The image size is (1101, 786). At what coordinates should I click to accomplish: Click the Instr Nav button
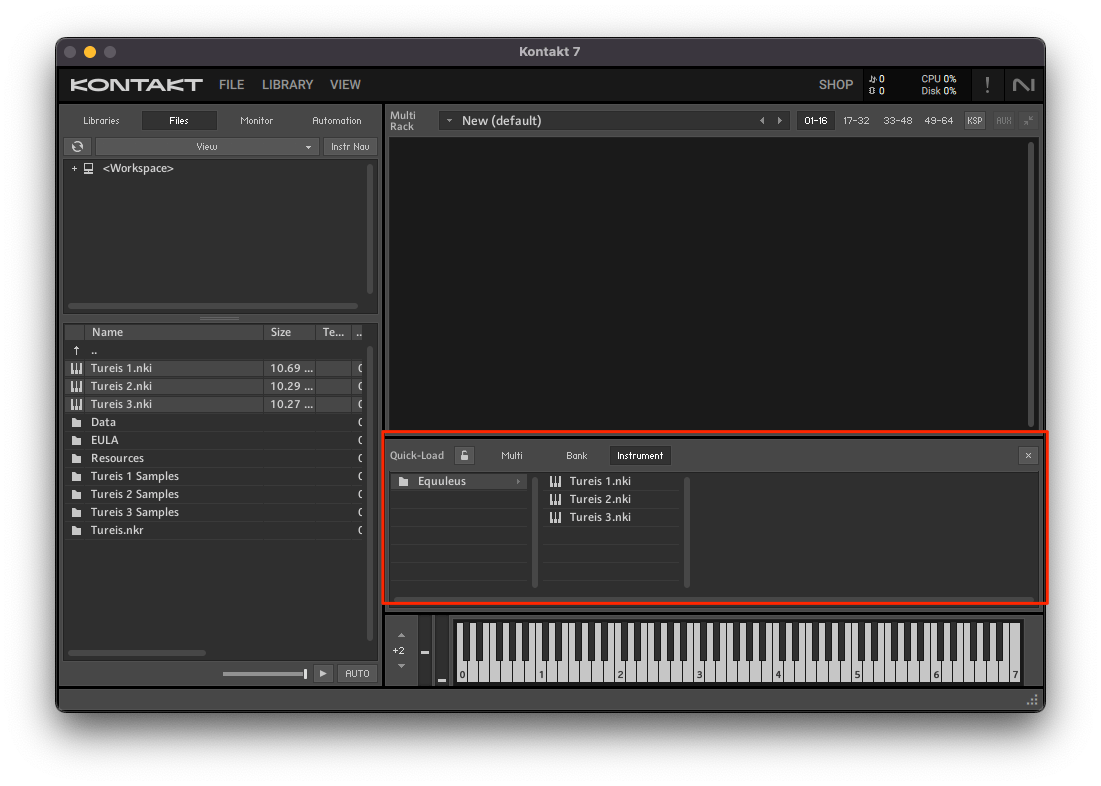pyautogui.click(x=350, y=147)
